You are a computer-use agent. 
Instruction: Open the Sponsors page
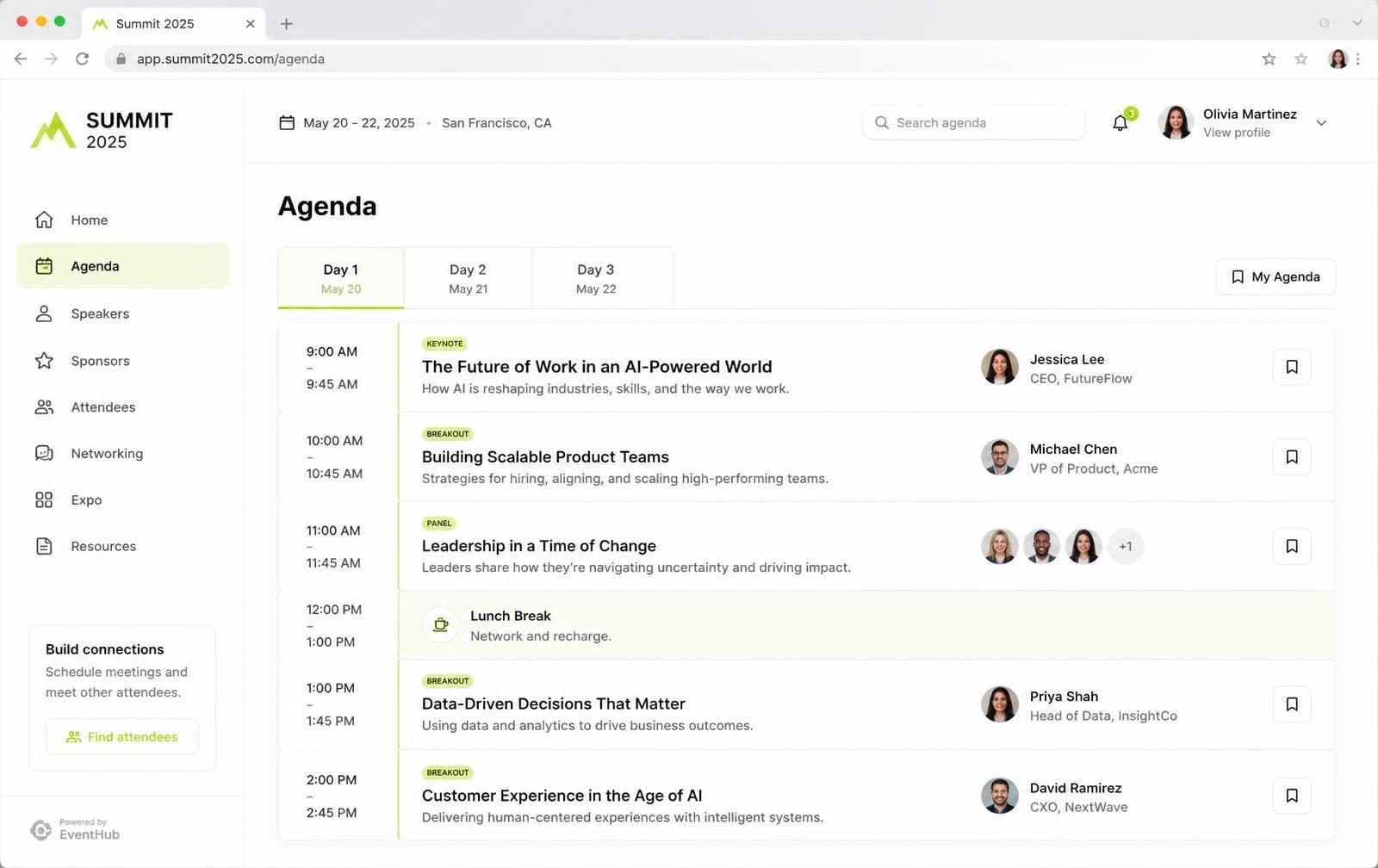tap(123, 361)
